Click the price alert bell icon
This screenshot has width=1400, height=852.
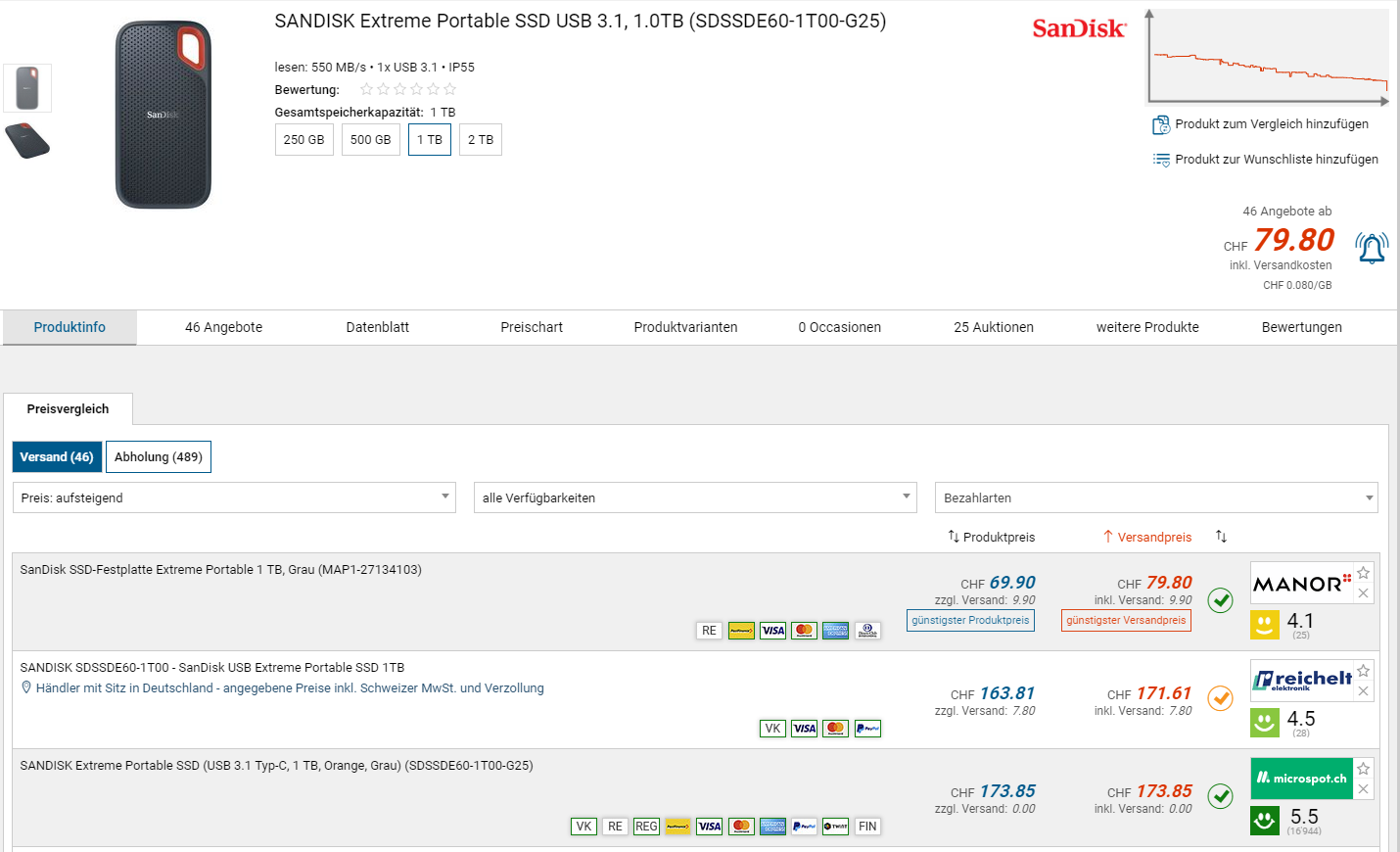pos(1372,249)
